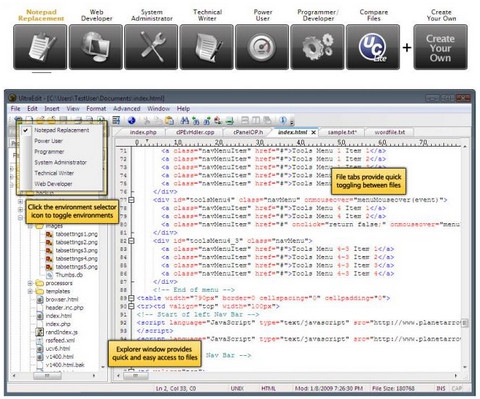This screenshot has height=399, width=480.
Task: Click the editor vertical scrollbar down arrow
Action: pyautogui.click(x=465, y=367)
